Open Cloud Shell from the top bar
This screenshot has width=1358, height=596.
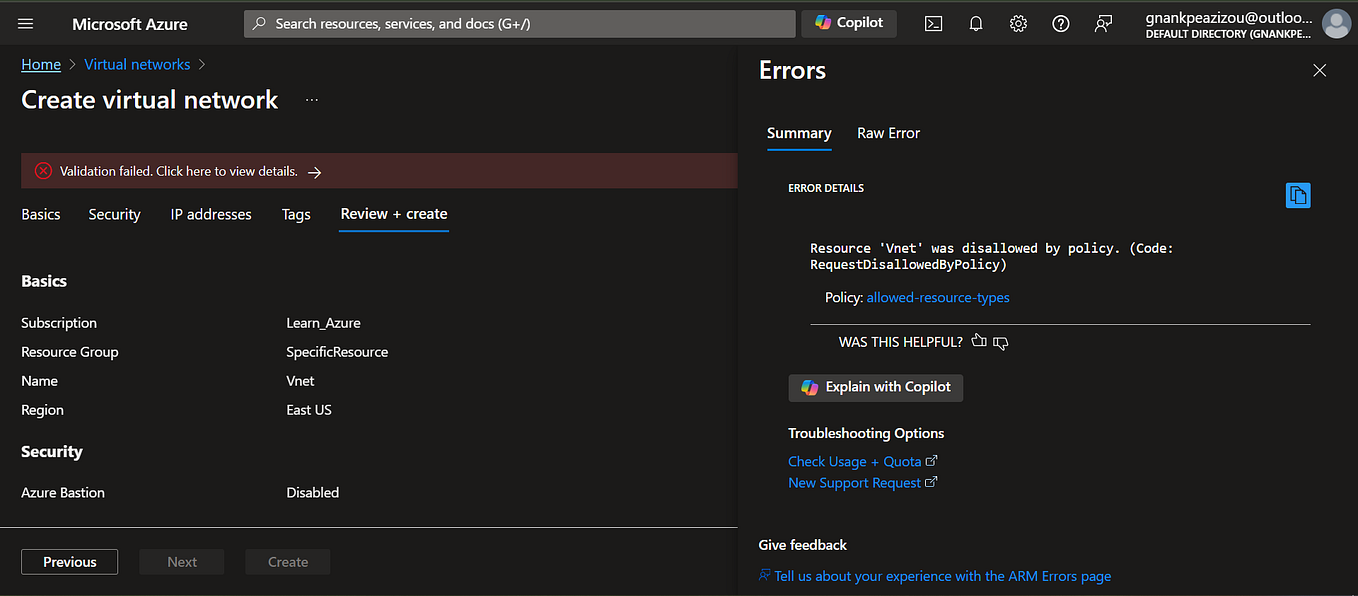click(x=933, y=23)
